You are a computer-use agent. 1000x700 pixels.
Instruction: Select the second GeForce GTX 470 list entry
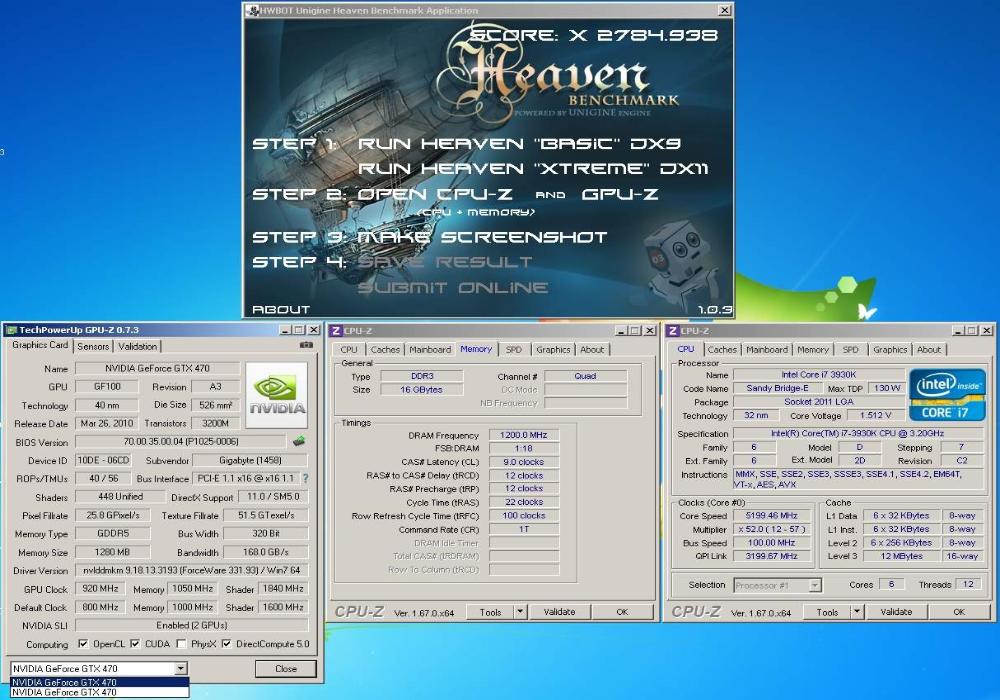99,692
